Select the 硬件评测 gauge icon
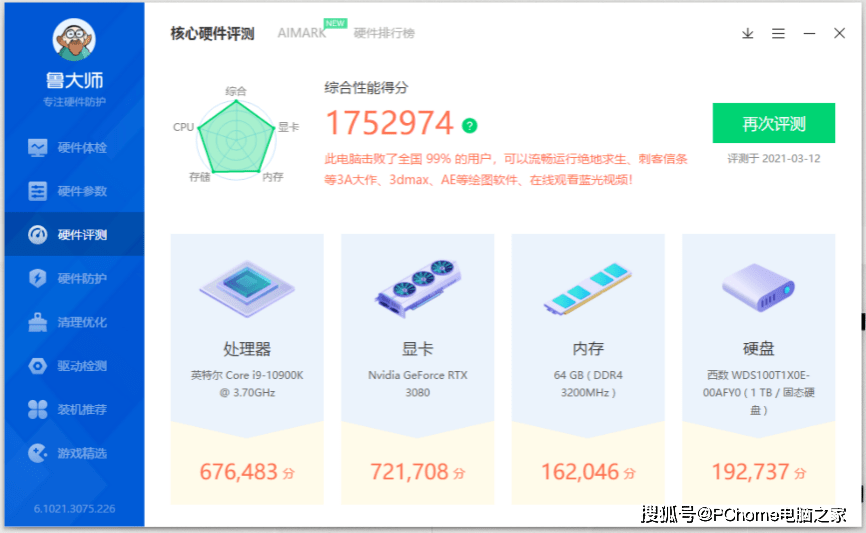The height and width of the screenshot is (533, 866). point(38,235)
